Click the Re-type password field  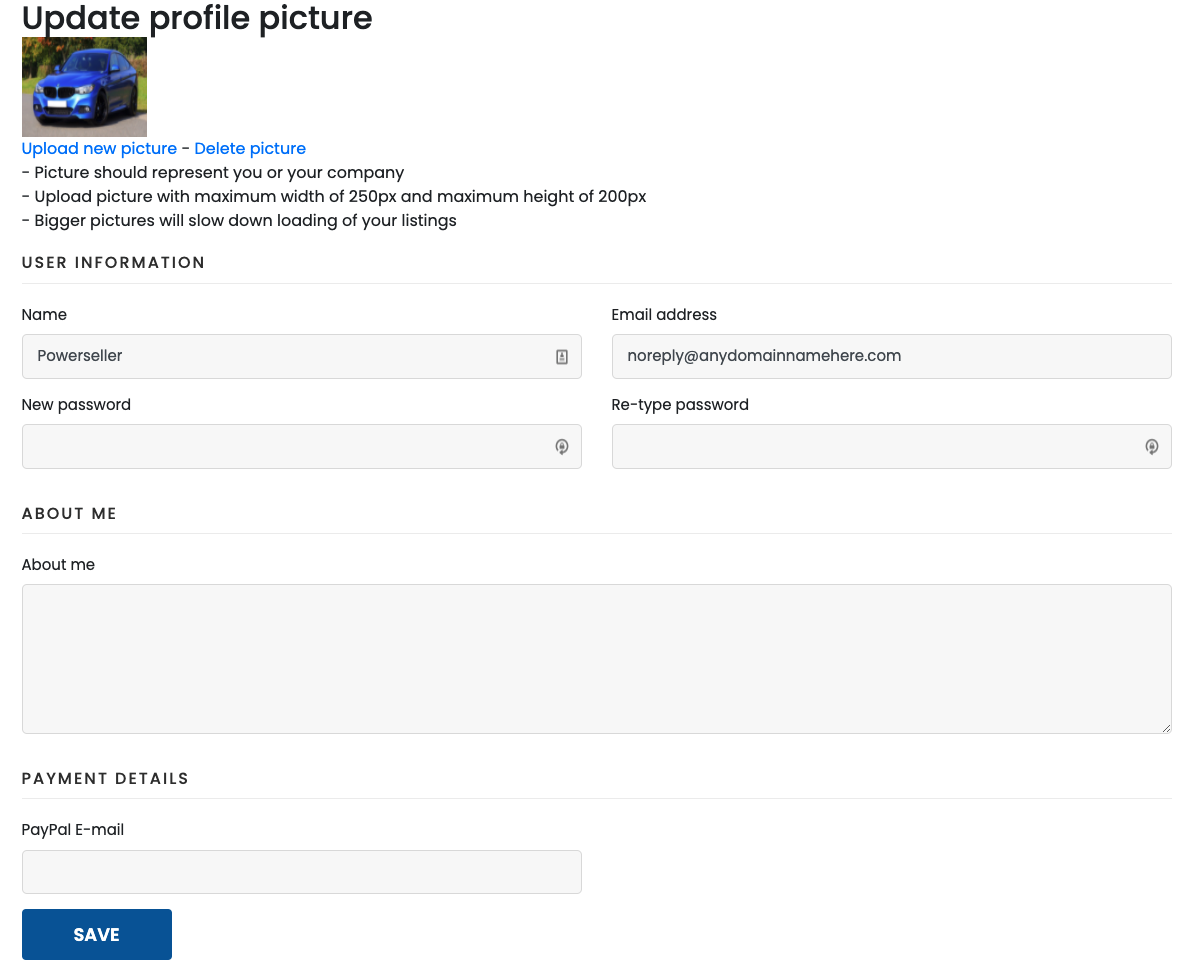[880, 446]
